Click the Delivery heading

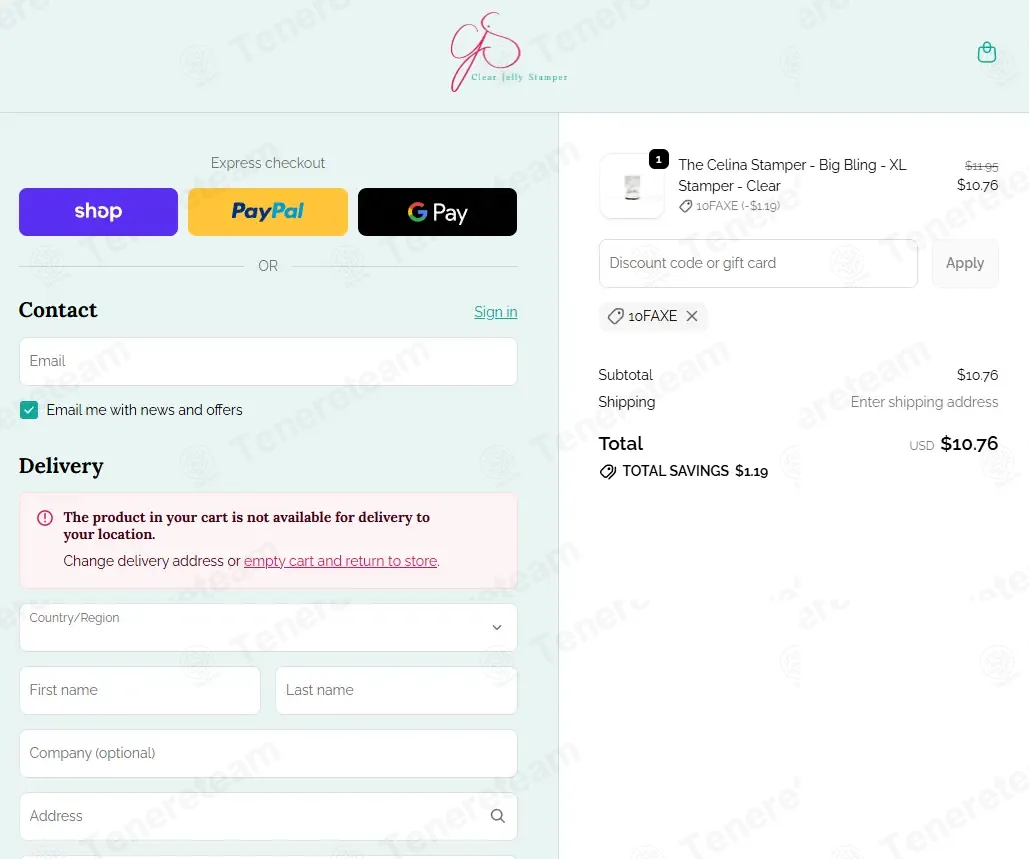[x=61, y=466]
